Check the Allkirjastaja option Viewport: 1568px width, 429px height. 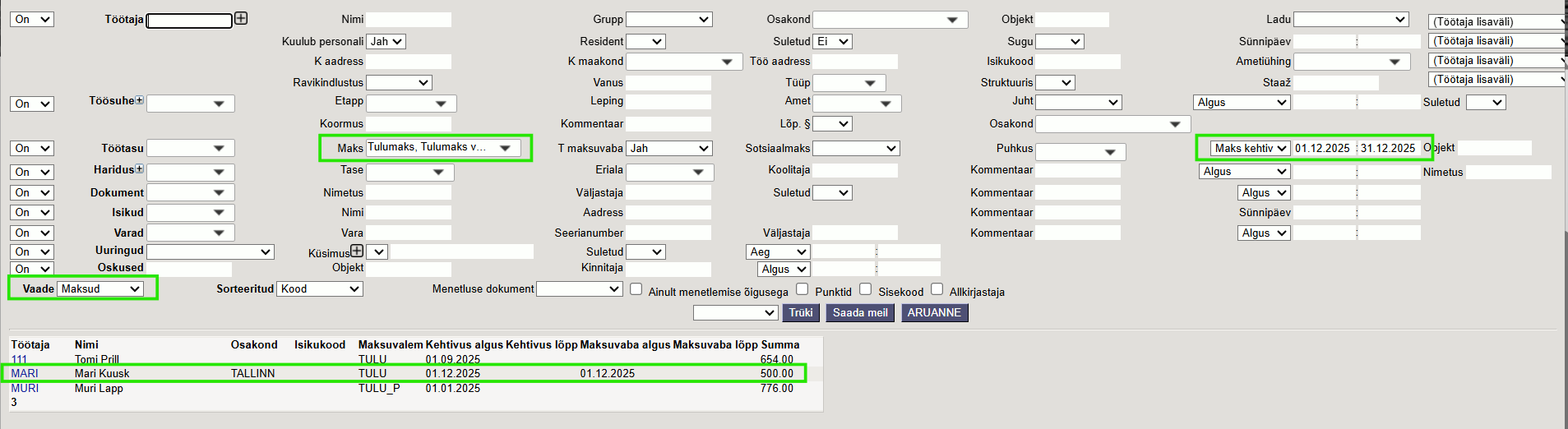pyautogui.click(x=937, y=289)
